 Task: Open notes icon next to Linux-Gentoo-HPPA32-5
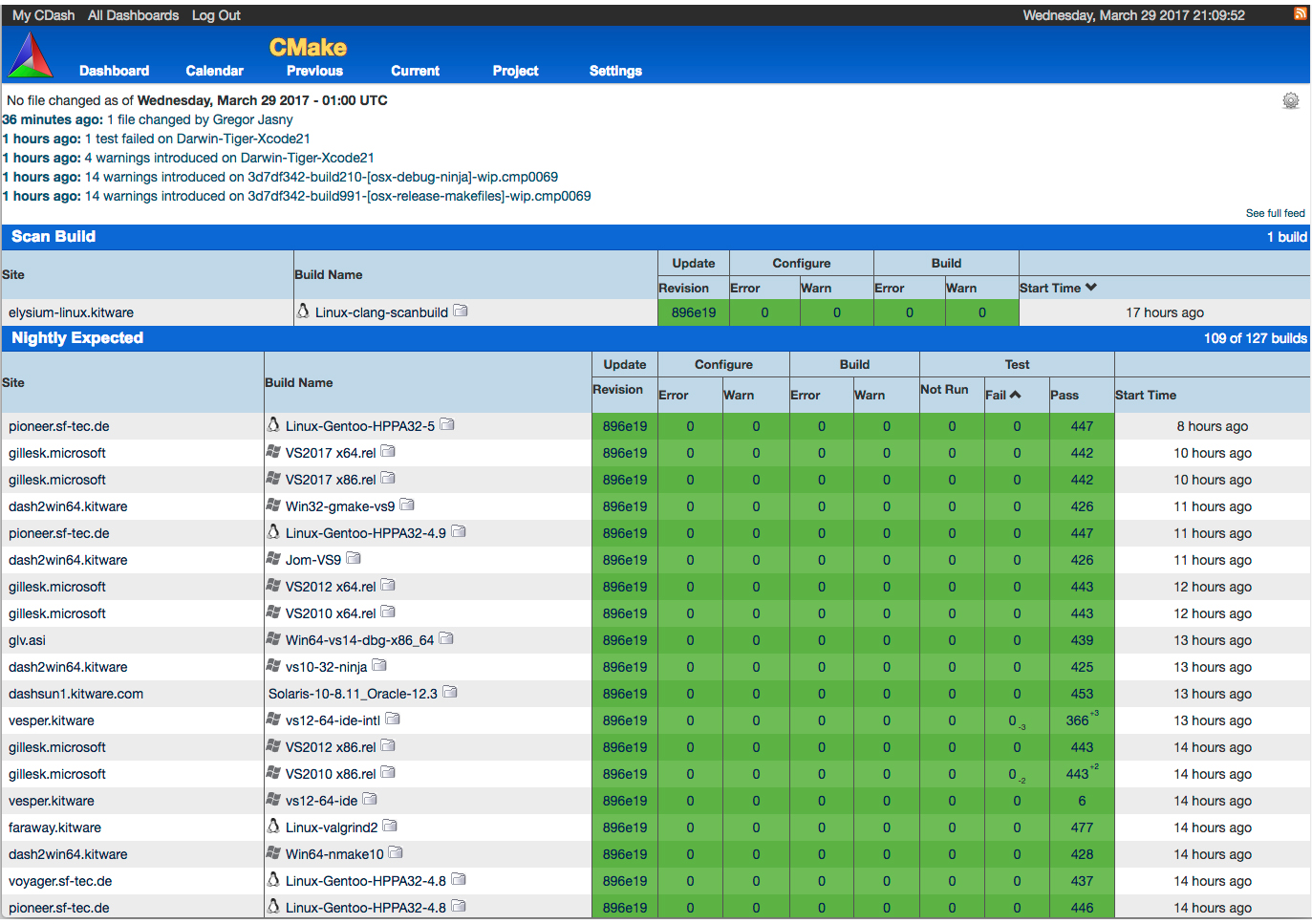(447, 424)
